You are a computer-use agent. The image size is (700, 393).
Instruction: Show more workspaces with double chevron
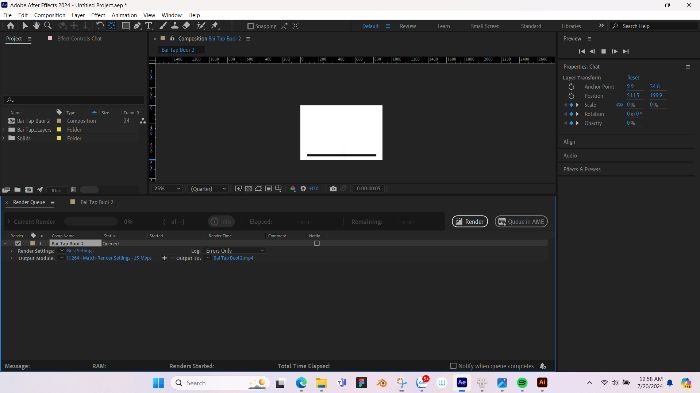[601, 26]
